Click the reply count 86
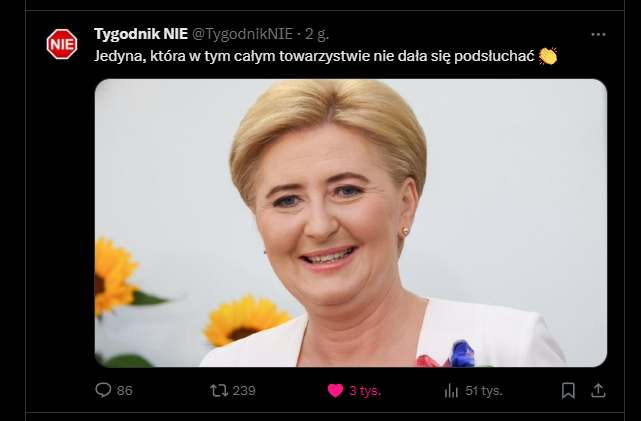641x421 pixels. click(x=125, y=391)
